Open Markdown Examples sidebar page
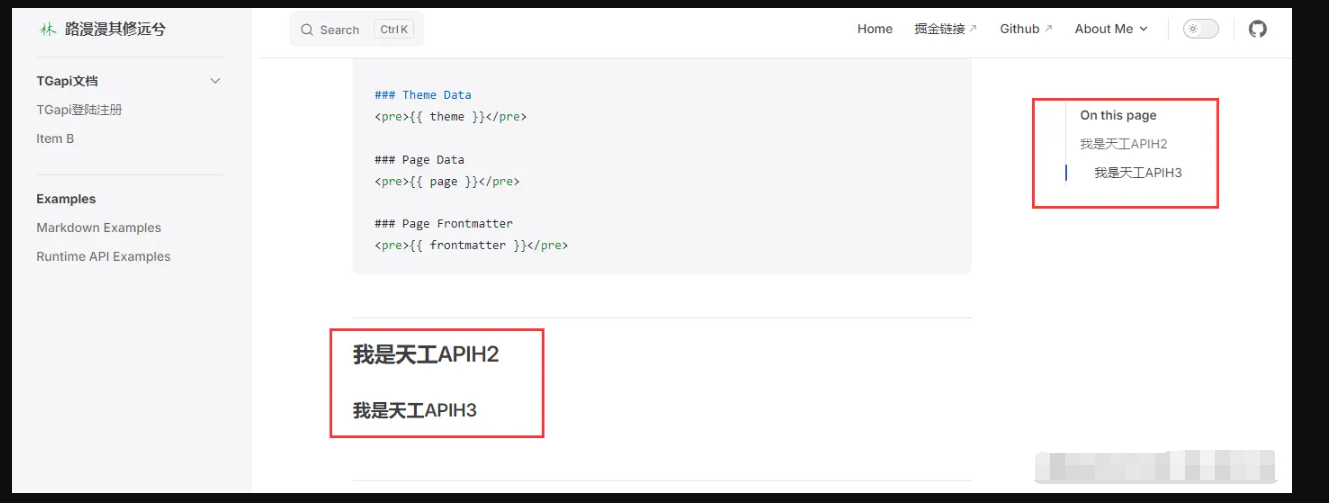1329x503 pixels. 98,228
